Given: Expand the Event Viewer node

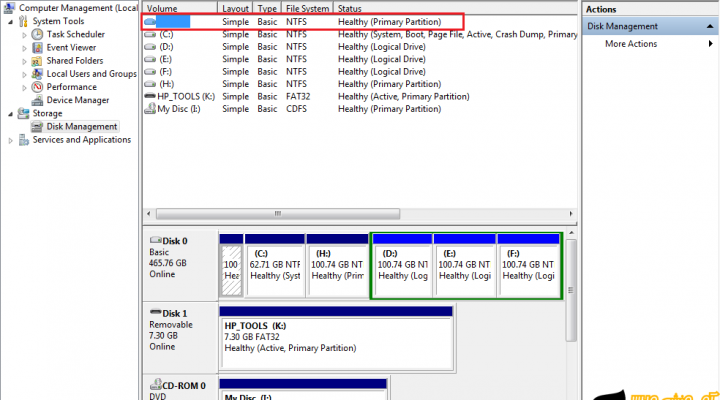Looking at the screenshot, I should 24,48.
